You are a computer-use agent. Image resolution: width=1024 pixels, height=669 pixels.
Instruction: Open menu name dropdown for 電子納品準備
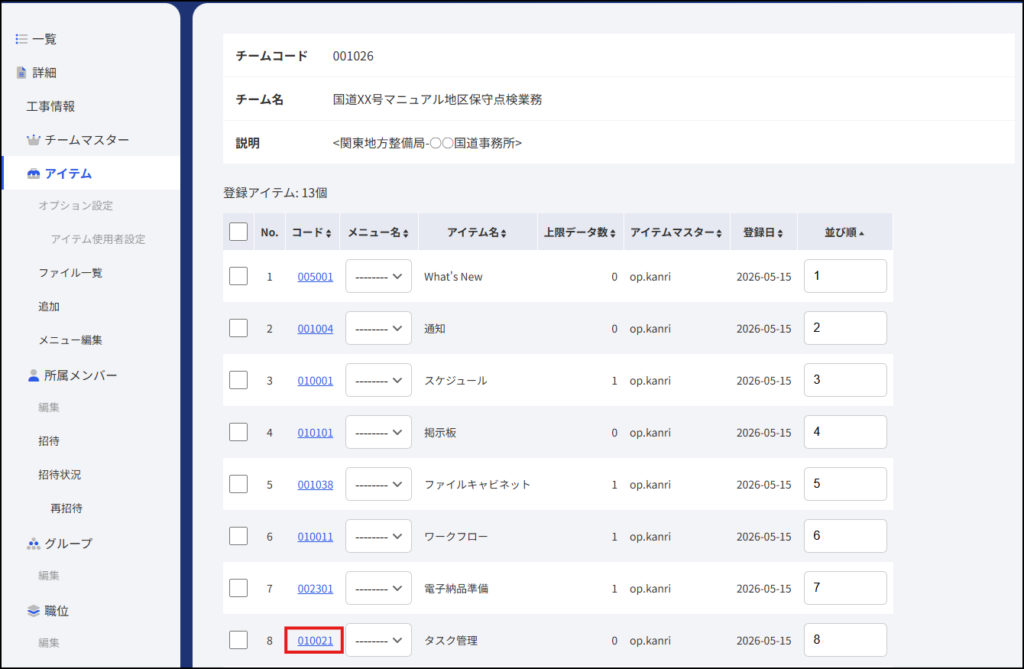point(378,588)
